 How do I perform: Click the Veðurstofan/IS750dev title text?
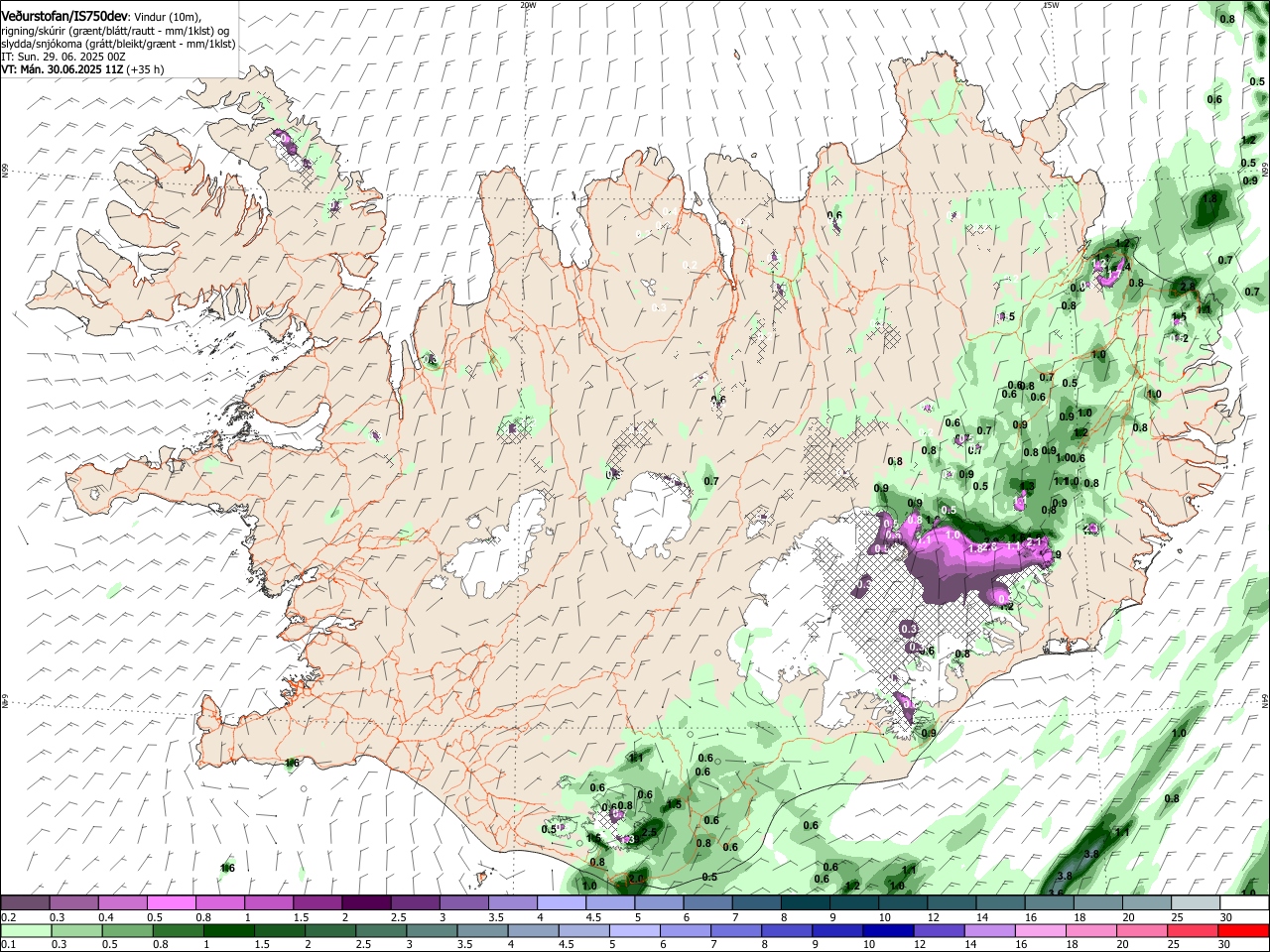64,17
